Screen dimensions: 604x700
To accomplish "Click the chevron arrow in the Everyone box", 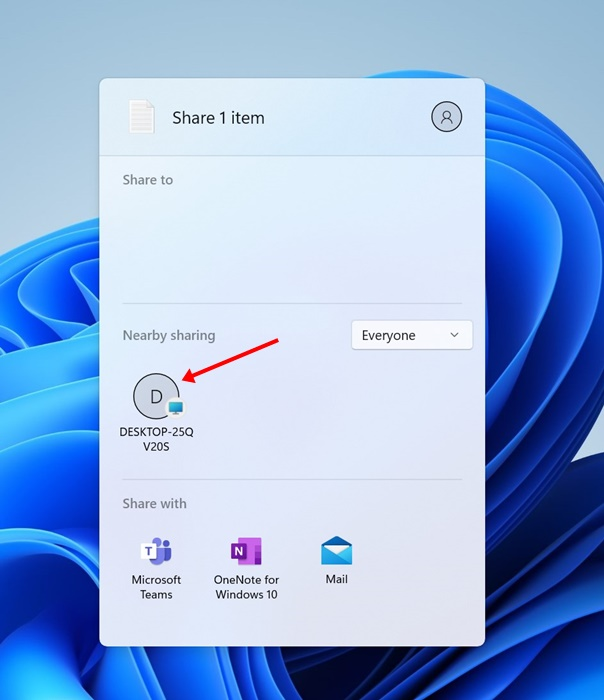I will 454,335.
